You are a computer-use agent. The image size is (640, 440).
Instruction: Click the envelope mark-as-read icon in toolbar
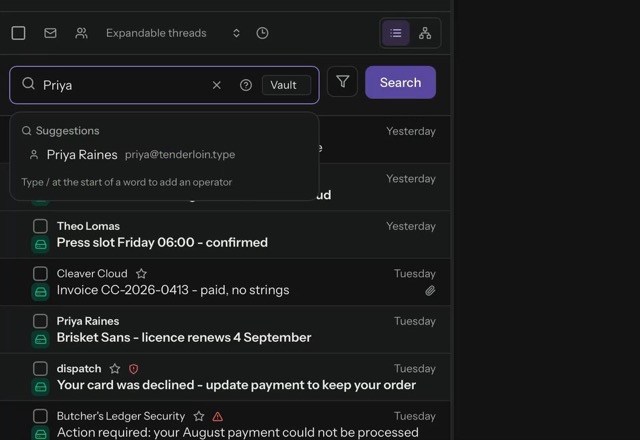[50, 33]
